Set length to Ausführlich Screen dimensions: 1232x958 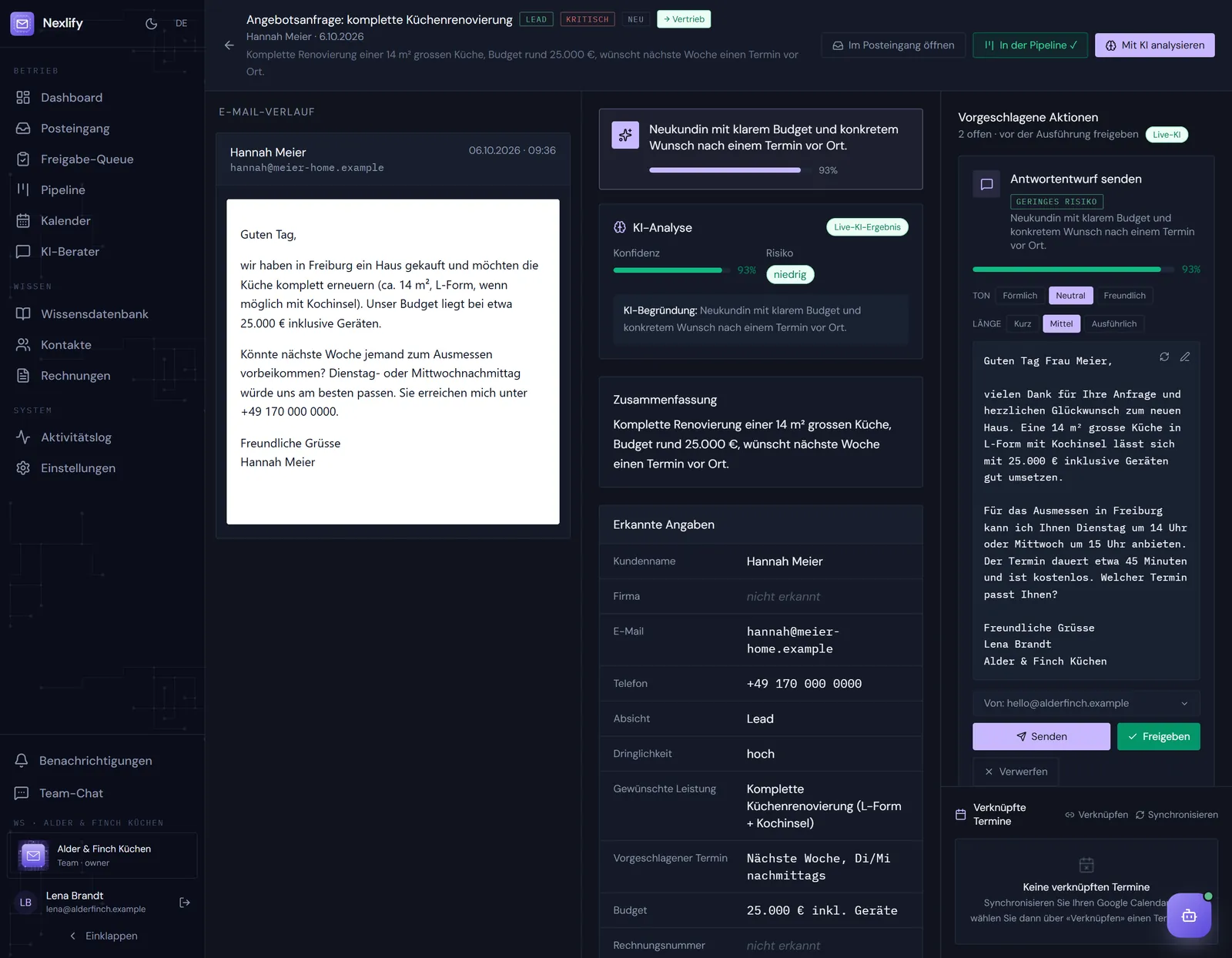[1113, 324]
